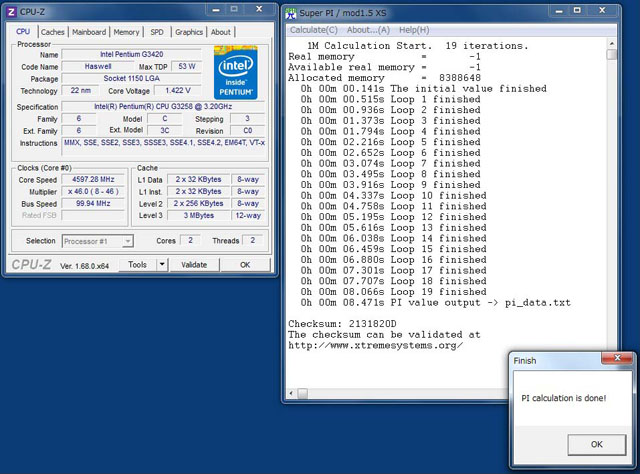640x474 pixels.
Task: Click the Max TDP value 53 W
Action: 187,66
